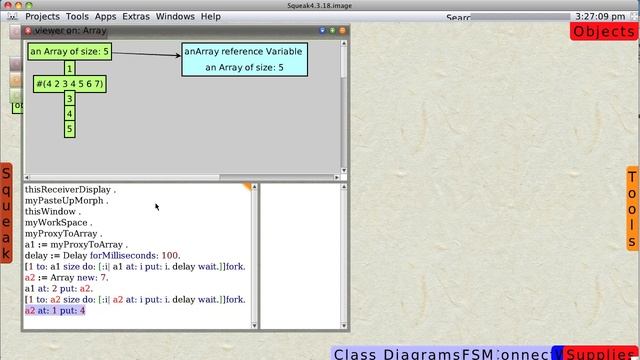Viewport: 640px width, 360px height.
Task: Open the Extras menu
Action: point(136,16)
